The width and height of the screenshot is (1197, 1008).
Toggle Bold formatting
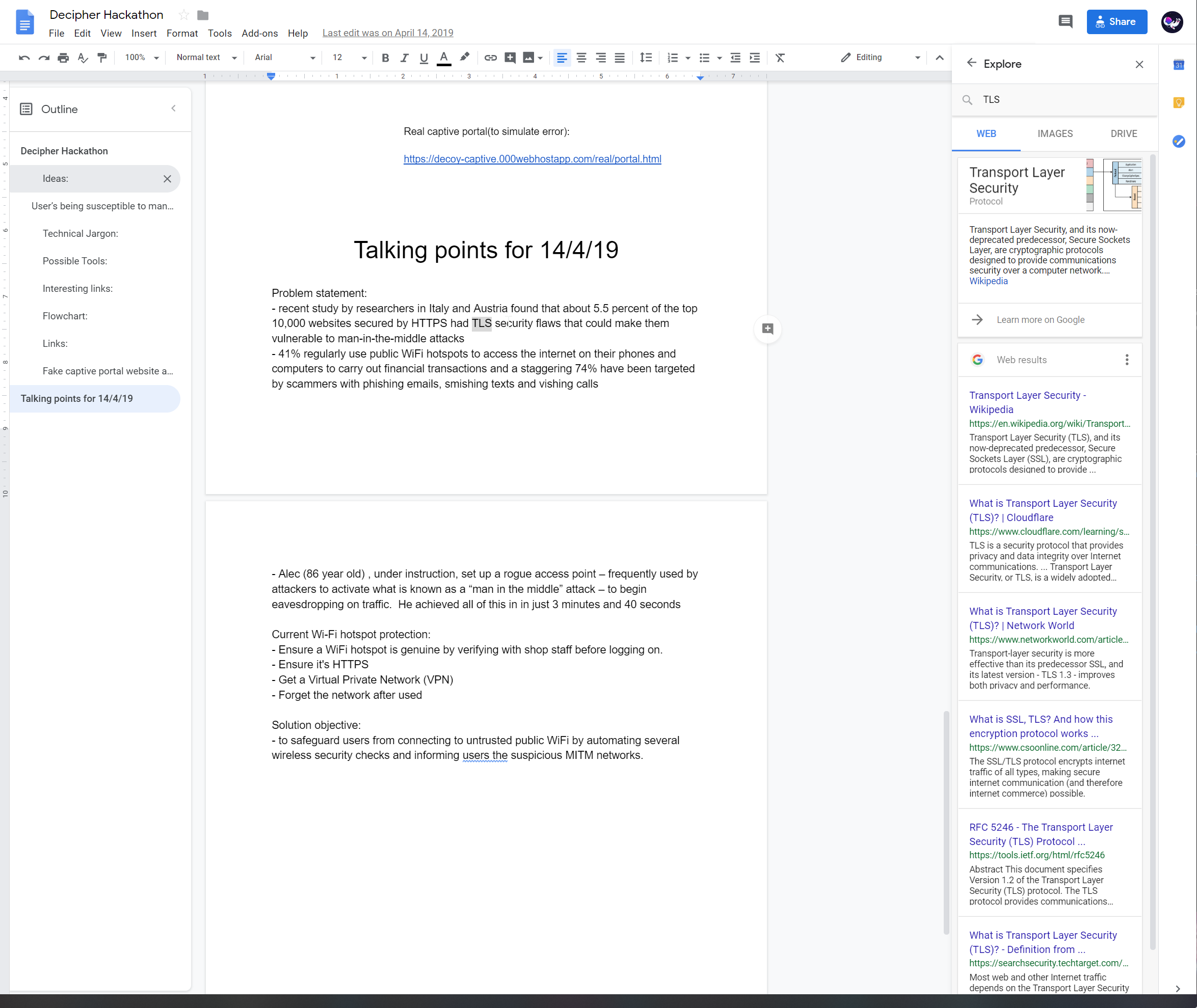385,58
